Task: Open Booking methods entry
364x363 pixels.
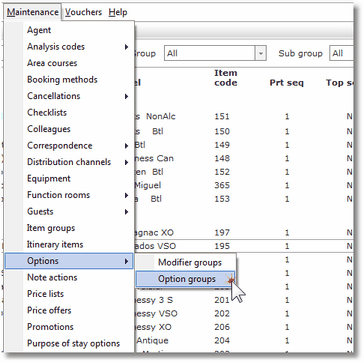Action: [x=69, y=80]
